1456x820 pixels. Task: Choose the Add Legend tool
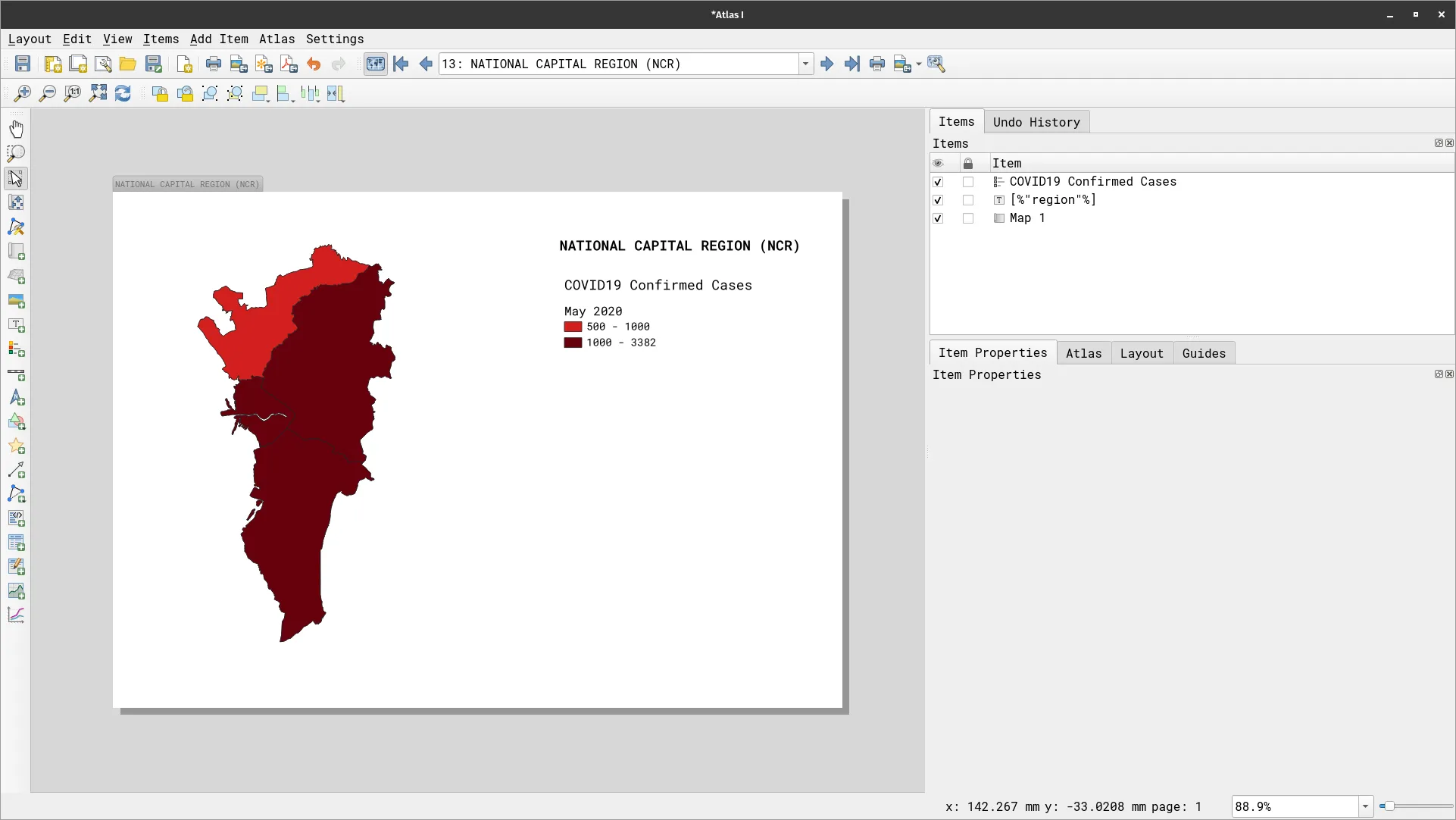(16, 349)
